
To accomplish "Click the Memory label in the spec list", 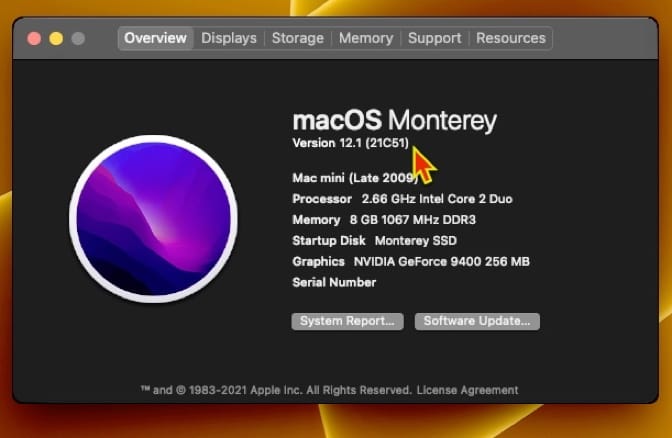I will [x=316, y=220].
